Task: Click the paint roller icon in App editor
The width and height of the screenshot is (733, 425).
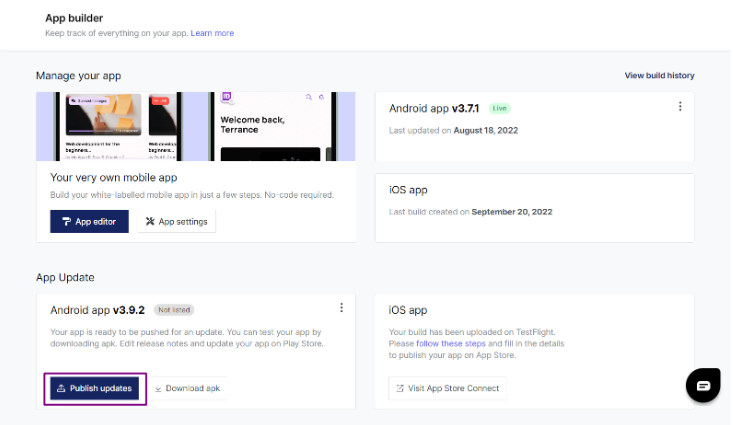Action: 66,221
